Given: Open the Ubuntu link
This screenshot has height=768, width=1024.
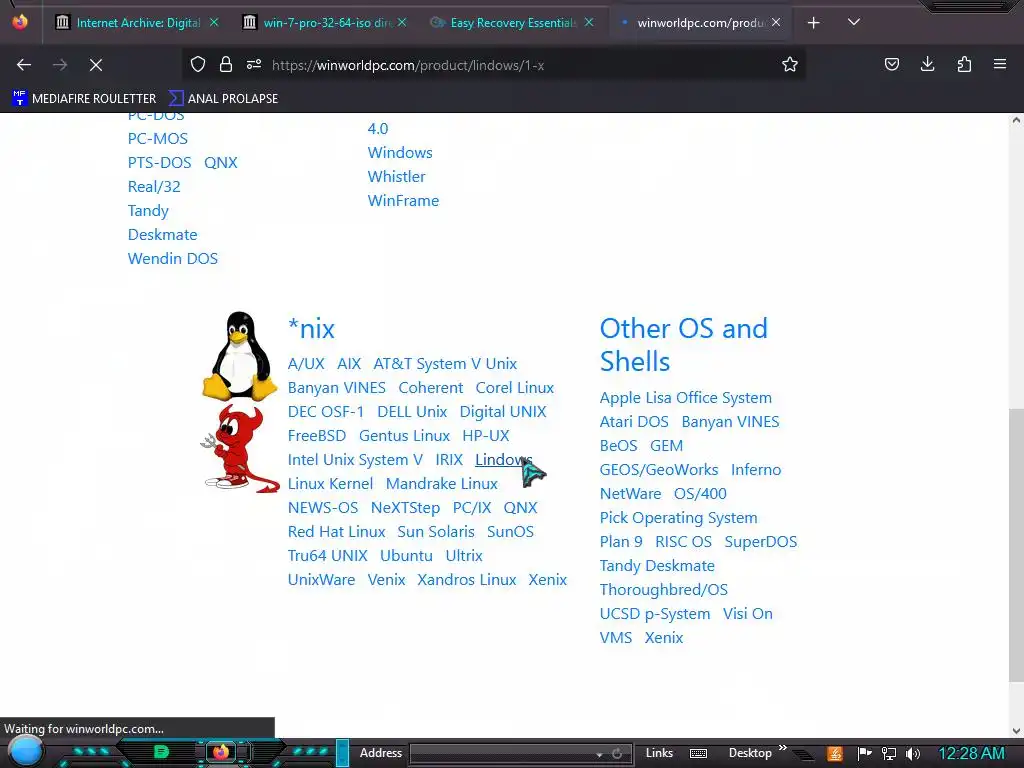Looking at the screenshot, I should point(406,556).
